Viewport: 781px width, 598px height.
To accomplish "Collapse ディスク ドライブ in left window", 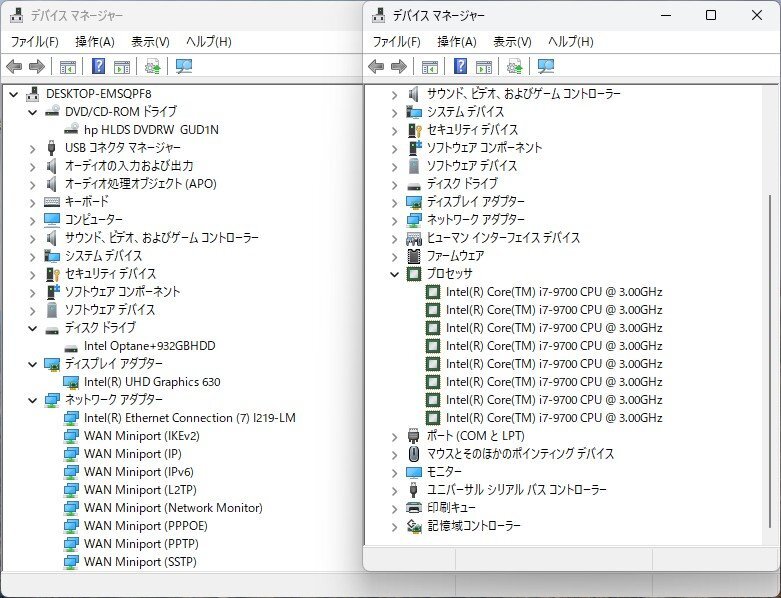I will pyautogui.click(x=33, y=328).
